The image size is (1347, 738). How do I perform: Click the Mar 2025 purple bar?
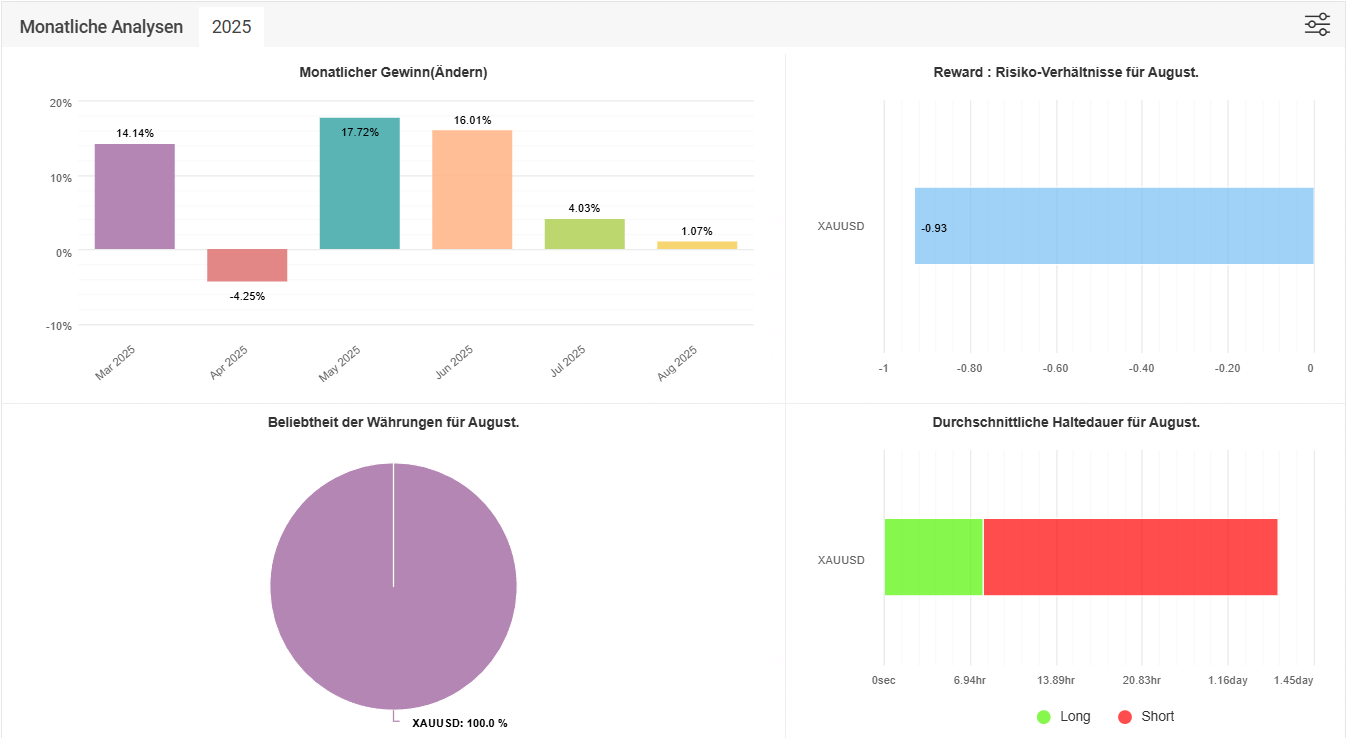point(135,197)
